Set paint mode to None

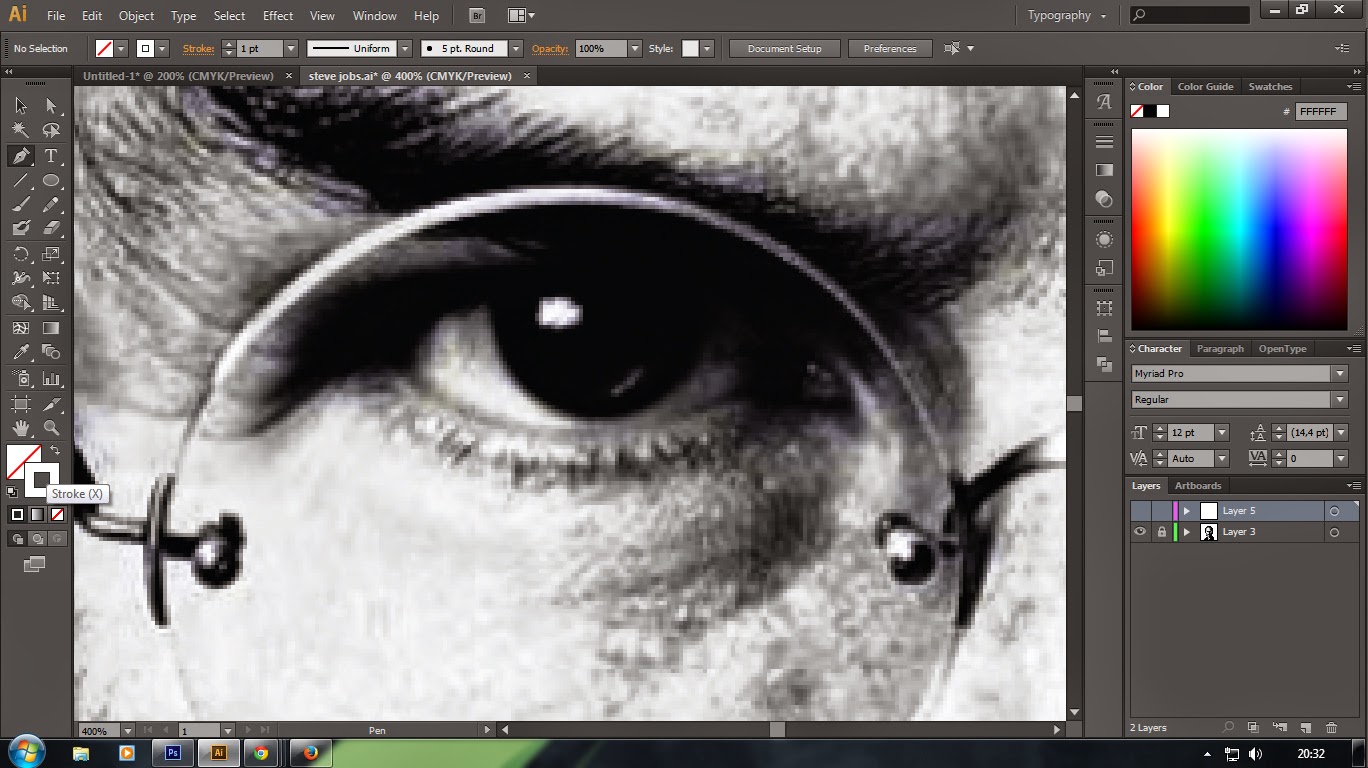pyautogui.click(x=57, y=515)
